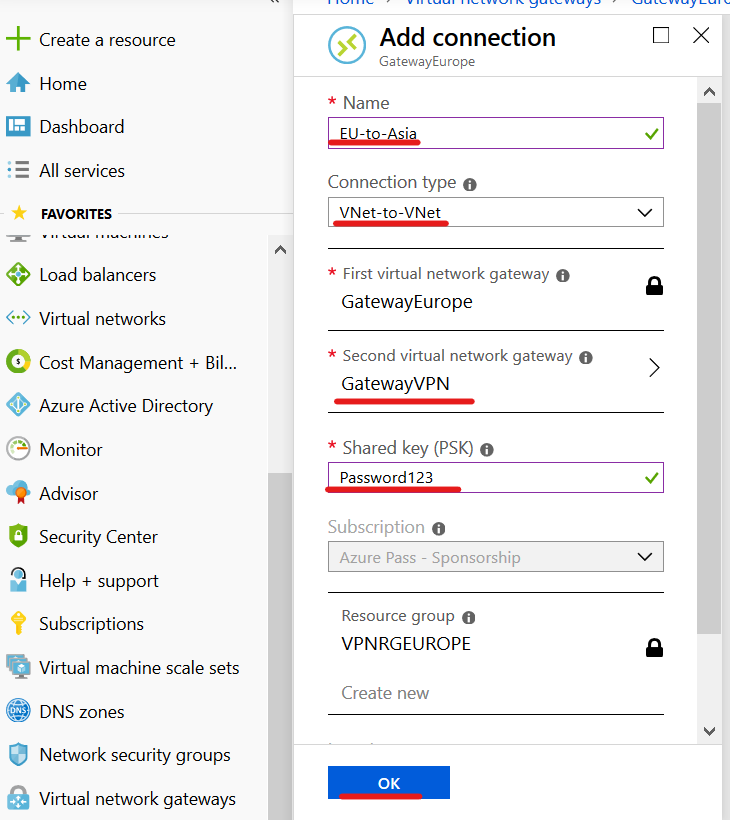This screenshot has width=730, height=820.
Task: Click the blade scrollbar up arrow
Action: coord(709,92)
